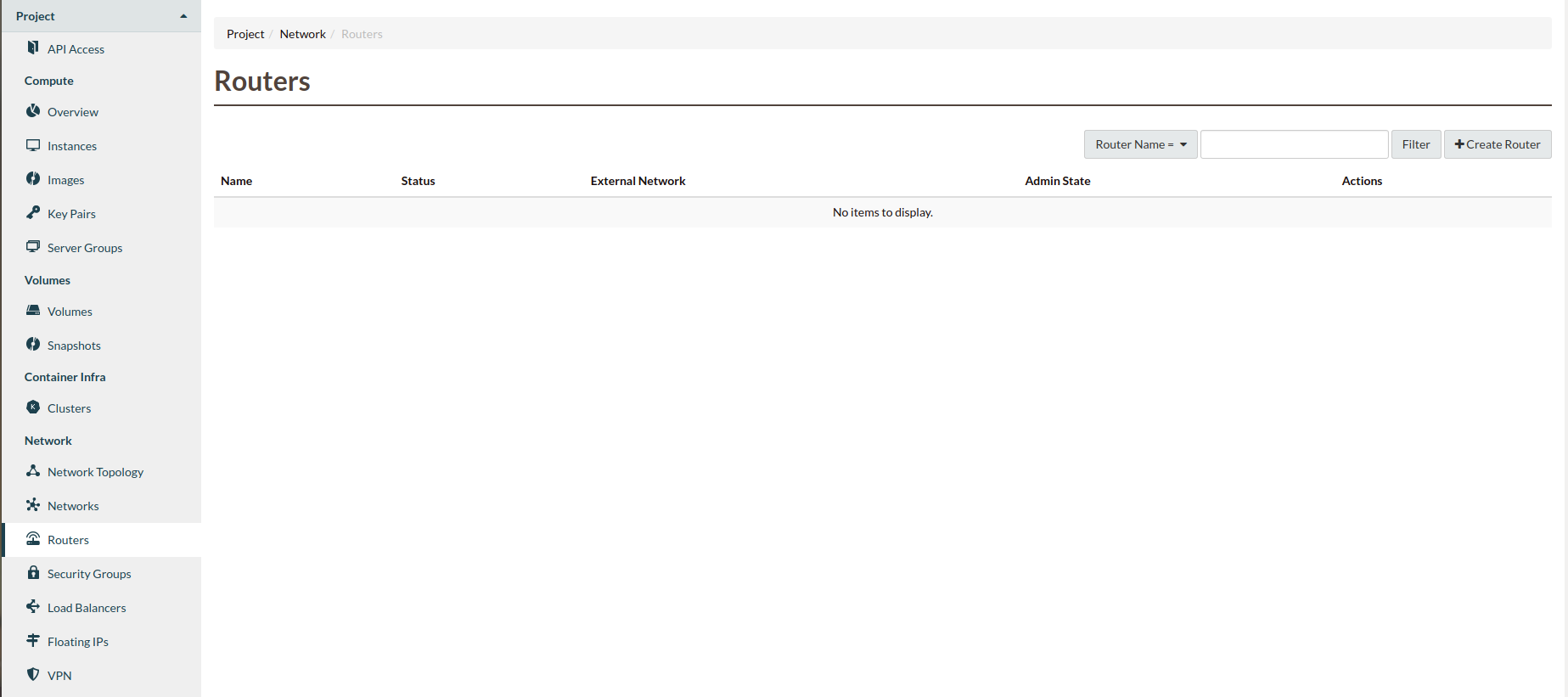Image resolution: width=1568 pixels, height=697 pixels.
Task: Open Images label in sidebar
Action: coord(65,180)
